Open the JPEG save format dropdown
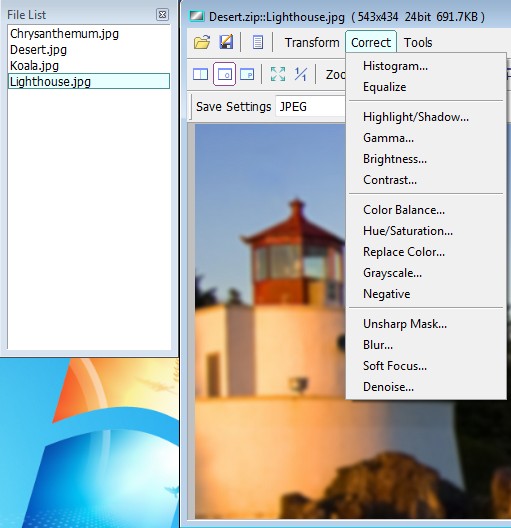 (x=310, y=107)
